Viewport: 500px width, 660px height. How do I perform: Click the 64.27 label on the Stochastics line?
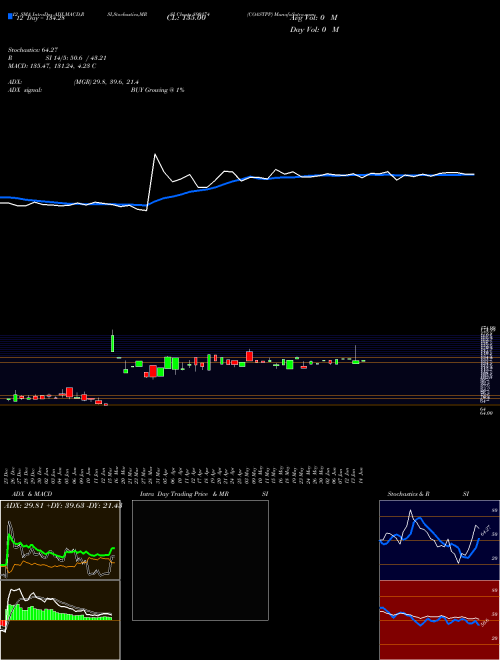pos(486,530)
